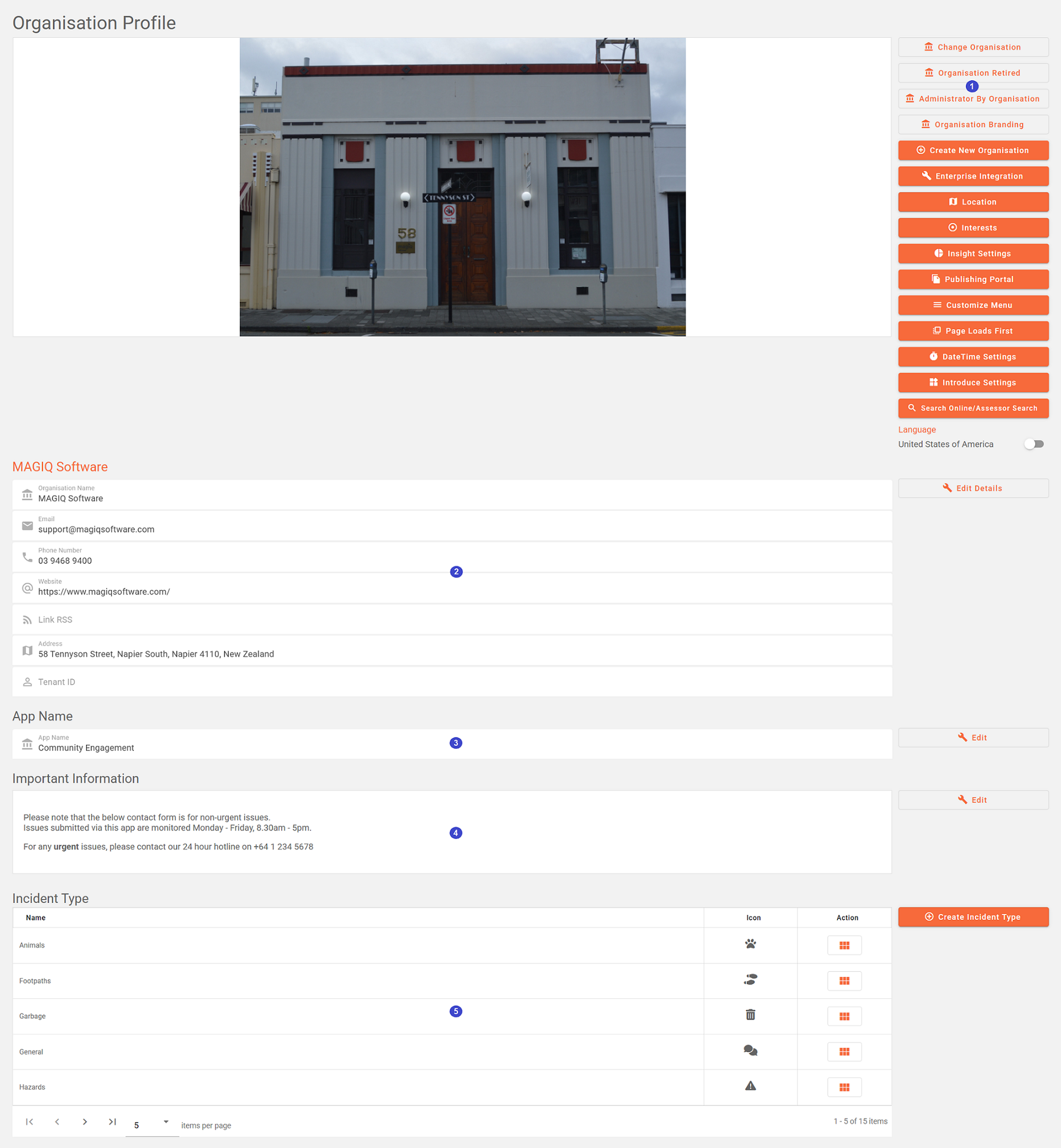This screenshot has height=1148, width=1061.
Task: Click the Animals row action grid icon
Action: (x=844, y=945)
